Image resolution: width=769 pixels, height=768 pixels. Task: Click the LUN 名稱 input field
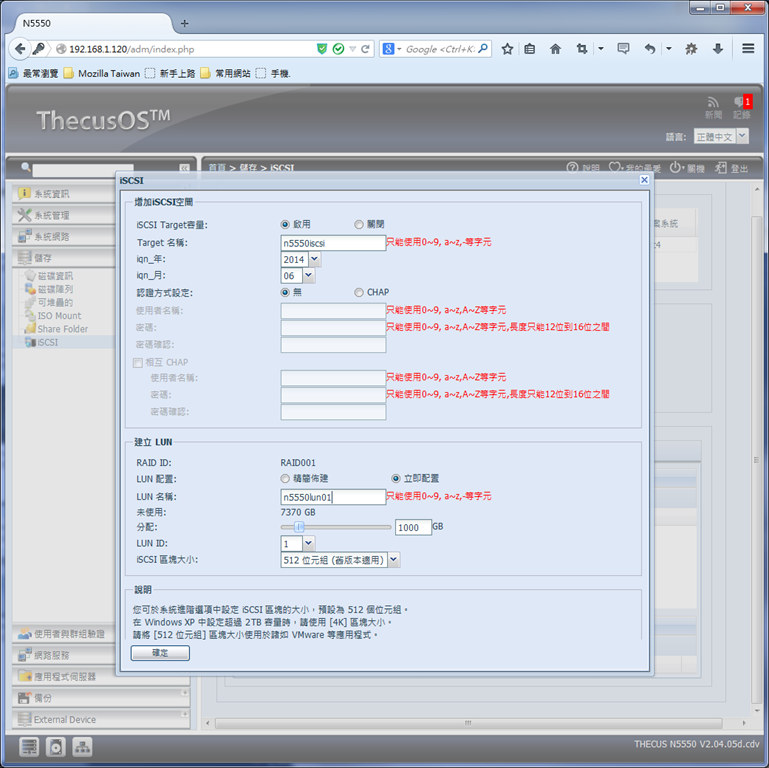(333, 497)
